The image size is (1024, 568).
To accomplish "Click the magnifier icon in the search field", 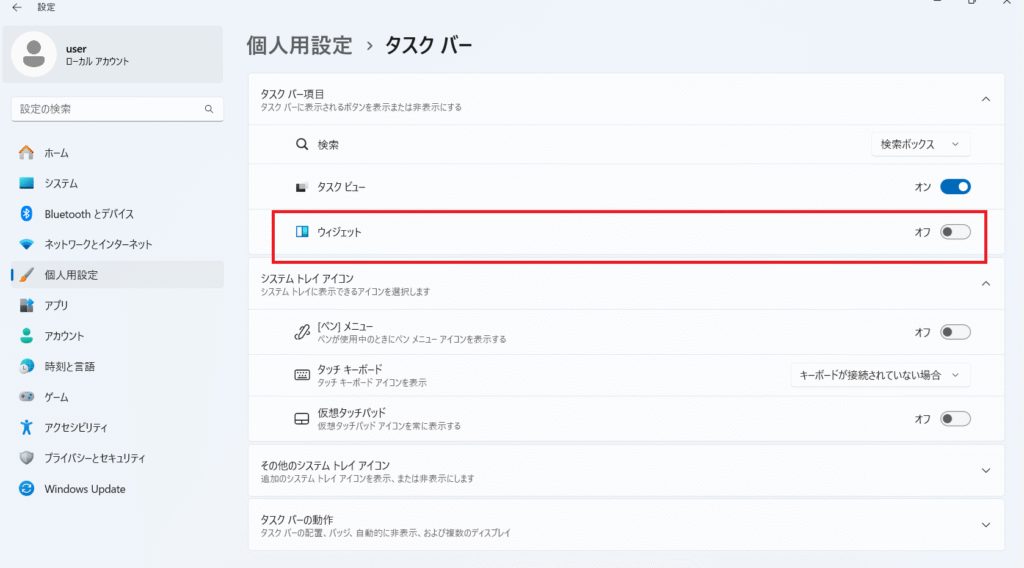I will [209, 109].
